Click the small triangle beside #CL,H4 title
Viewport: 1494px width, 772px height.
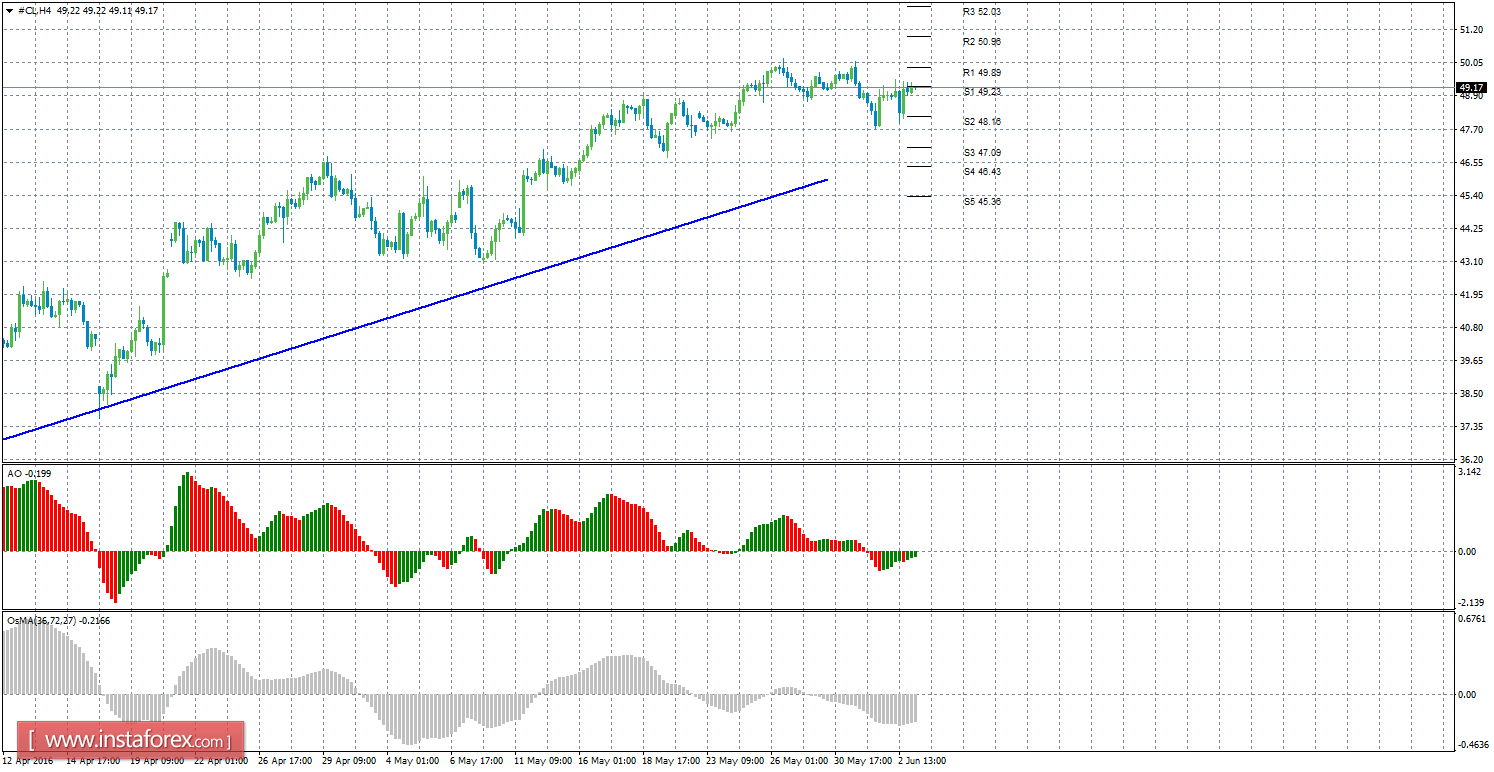tap(9, 10)
